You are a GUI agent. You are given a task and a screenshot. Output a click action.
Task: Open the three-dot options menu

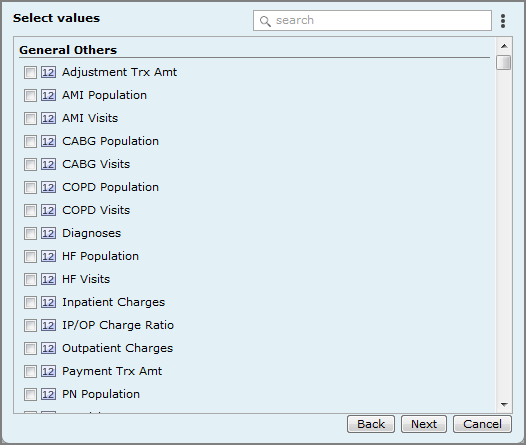[x=503, y=21]
